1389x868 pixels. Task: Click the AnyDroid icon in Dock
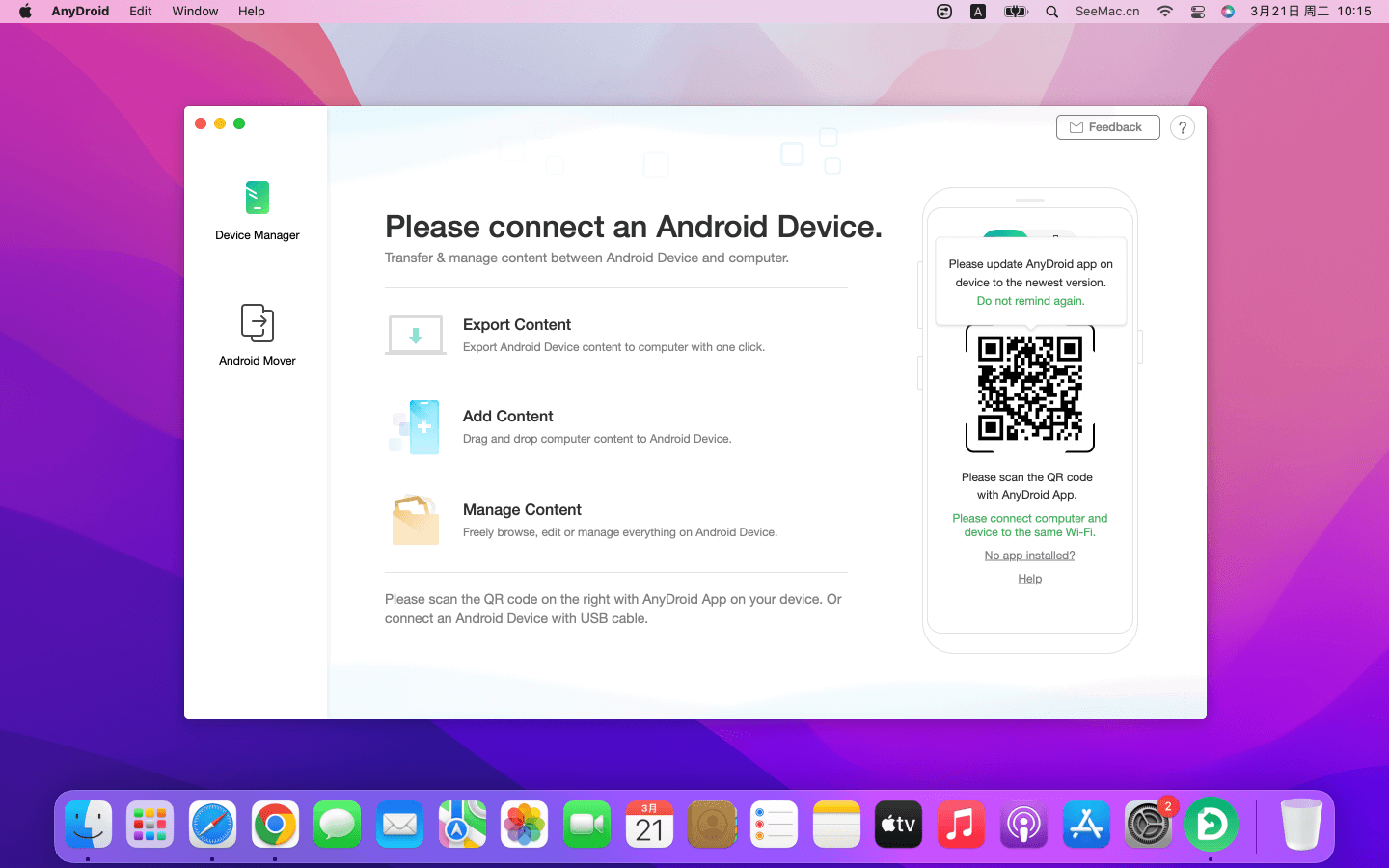[1211, 825]
